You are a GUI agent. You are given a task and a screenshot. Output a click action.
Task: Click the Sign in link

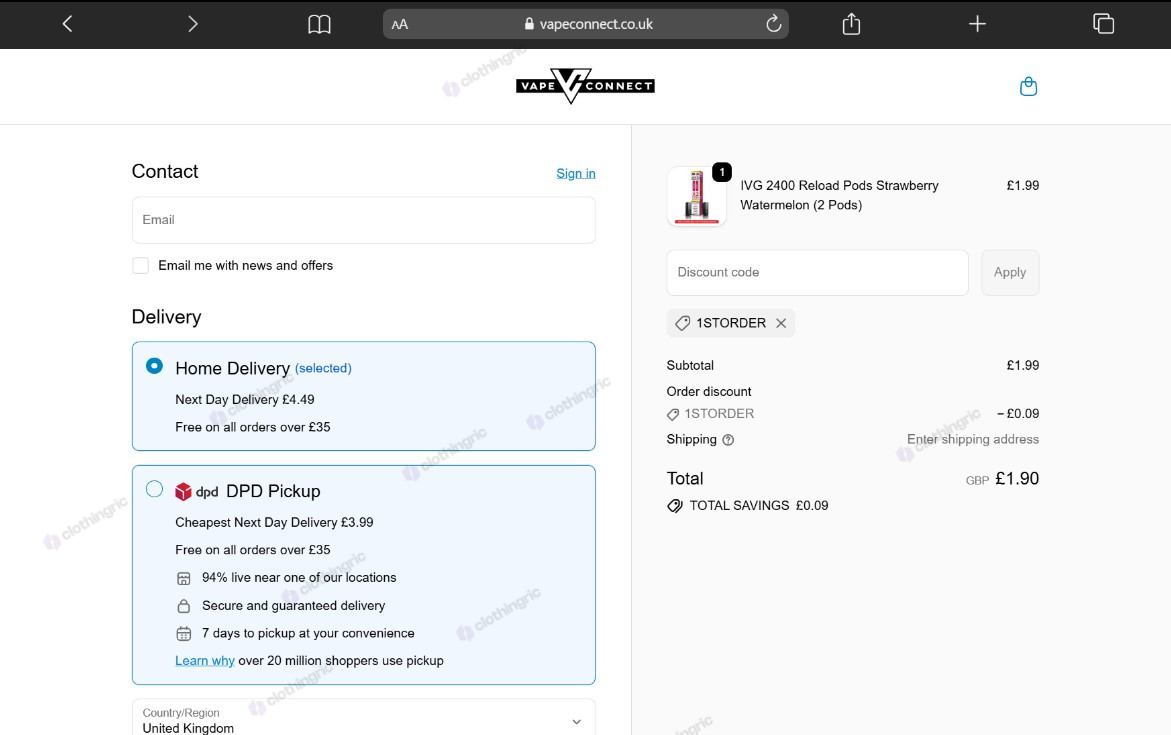(576, 173)
